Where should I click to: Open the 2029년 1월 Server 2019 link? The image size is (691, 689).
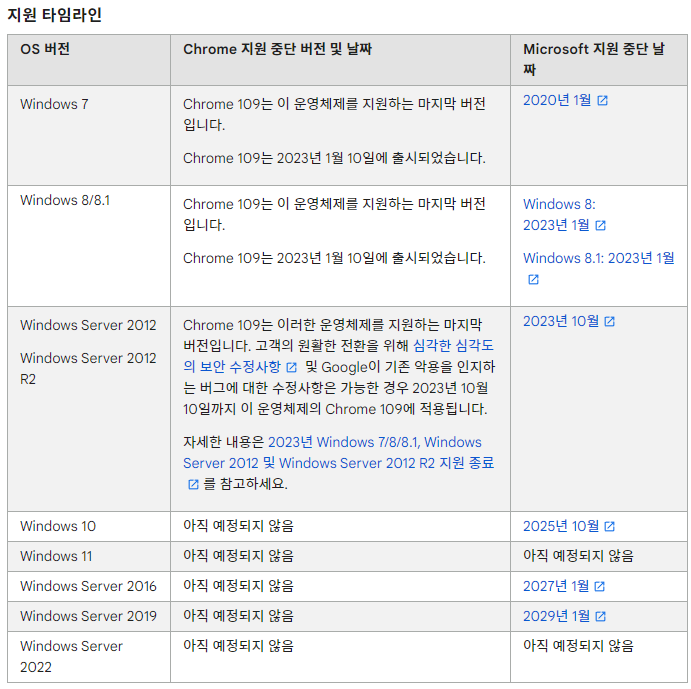click(x=557, y=616)
